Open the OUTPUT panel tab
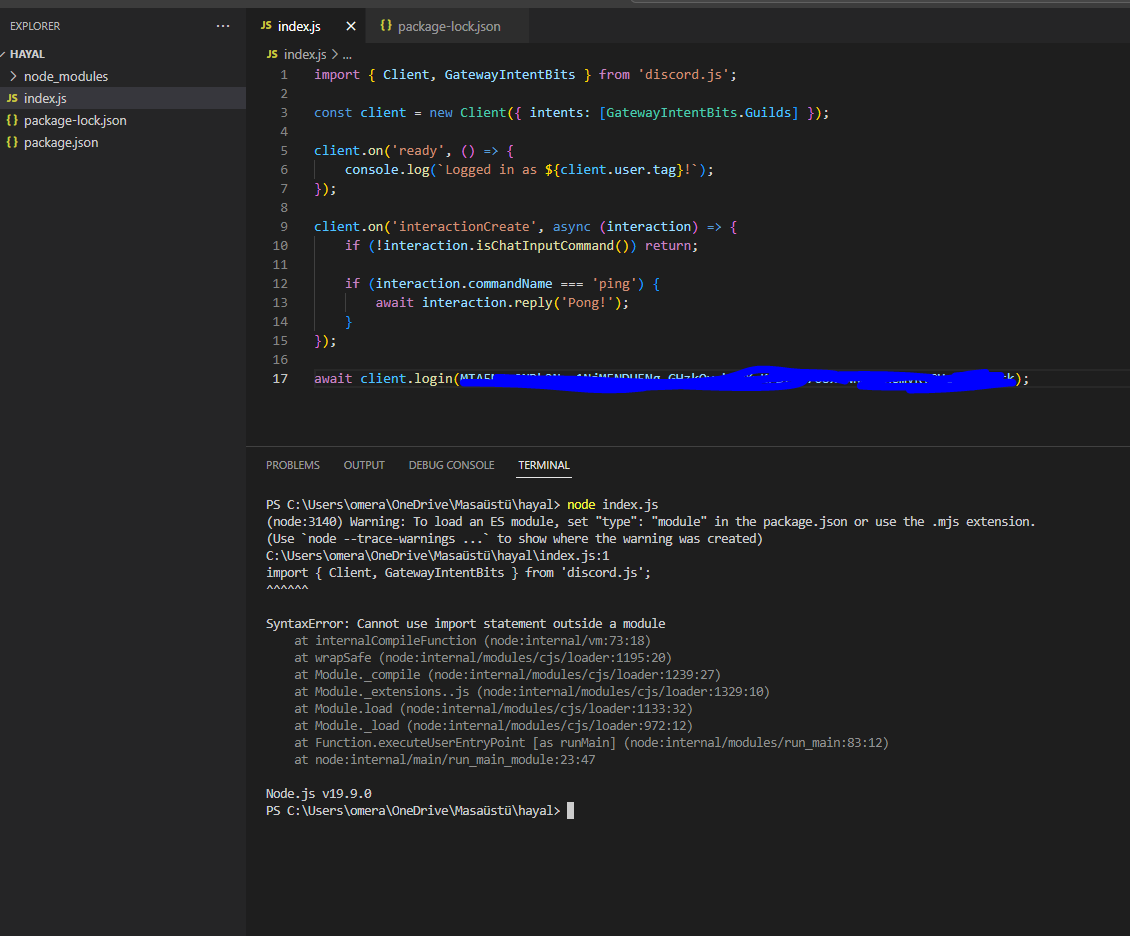The height and width of the screenshot is (936, 1130). pos(364,465)
